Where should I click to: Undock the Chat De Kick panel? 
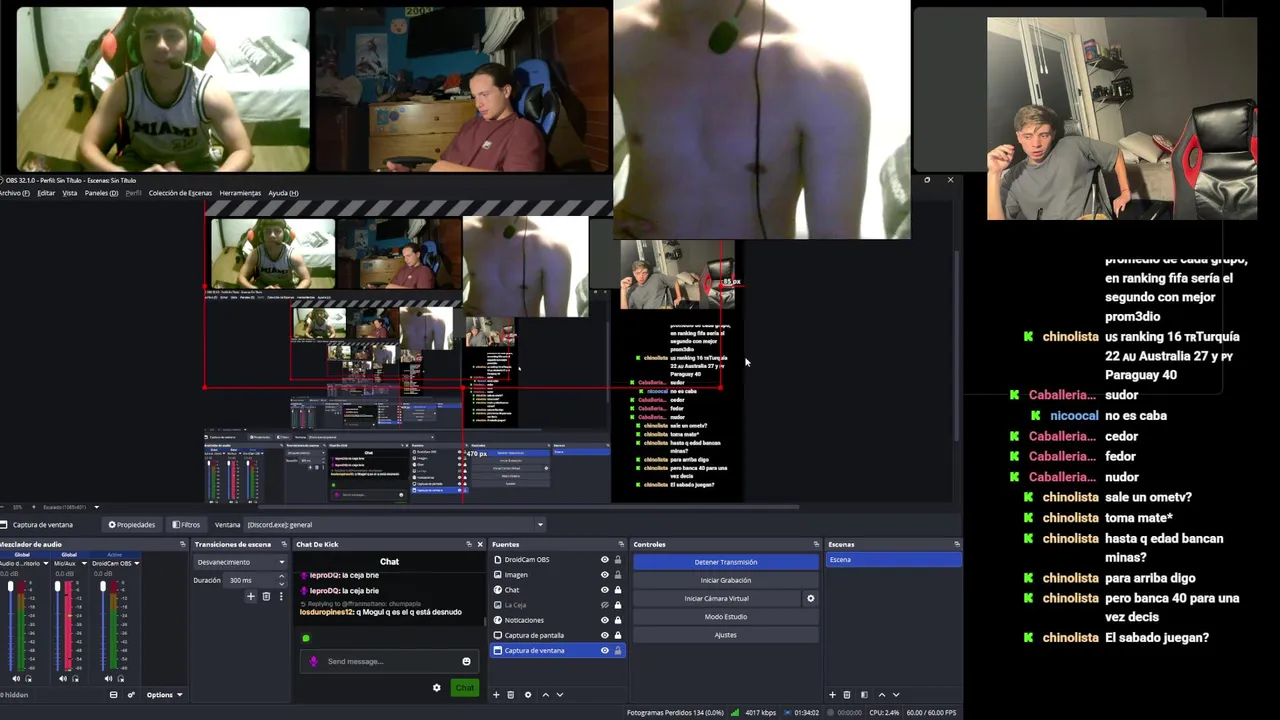468,544
